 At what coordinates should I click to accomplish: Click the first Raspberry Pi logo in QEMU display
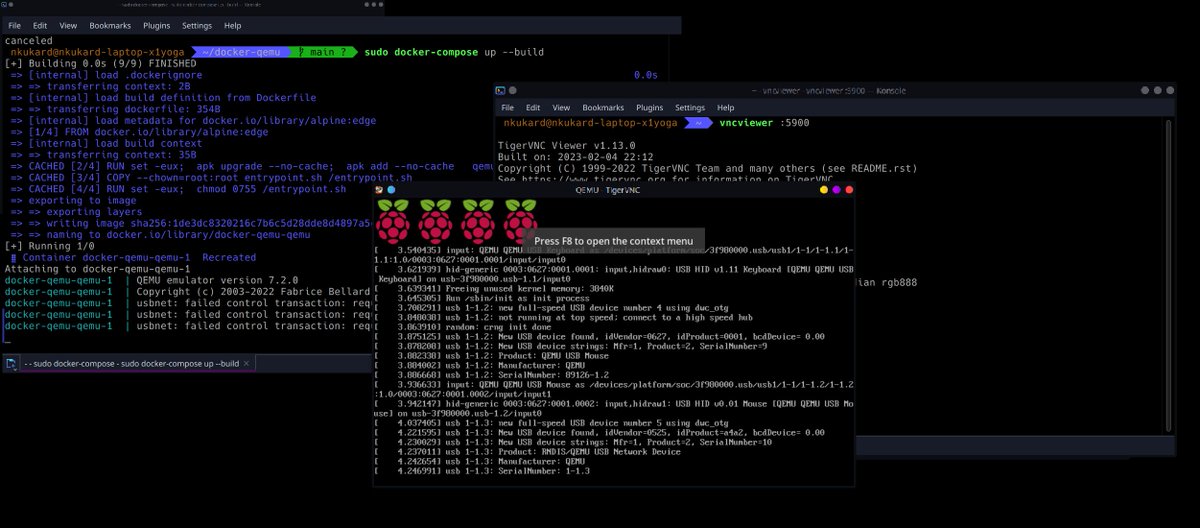tap(392, 220)
